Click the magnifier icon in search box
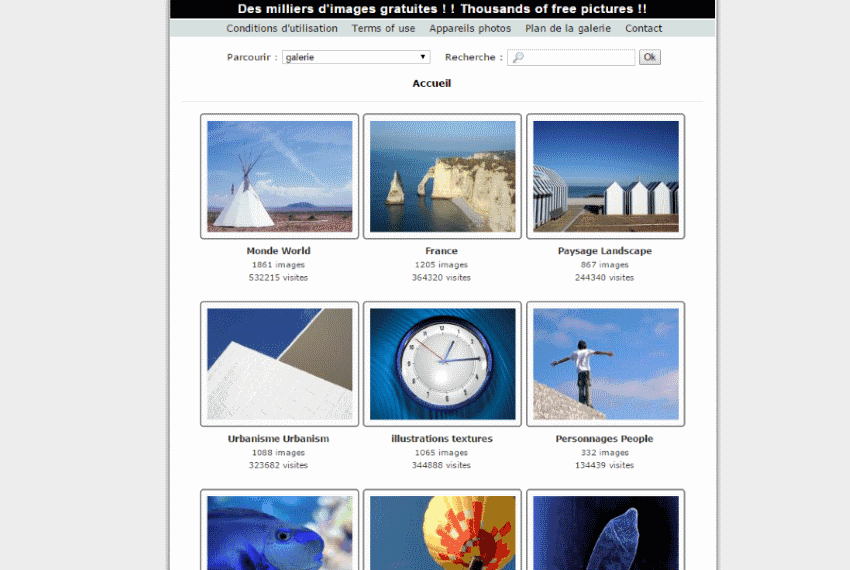 [518, 57]
